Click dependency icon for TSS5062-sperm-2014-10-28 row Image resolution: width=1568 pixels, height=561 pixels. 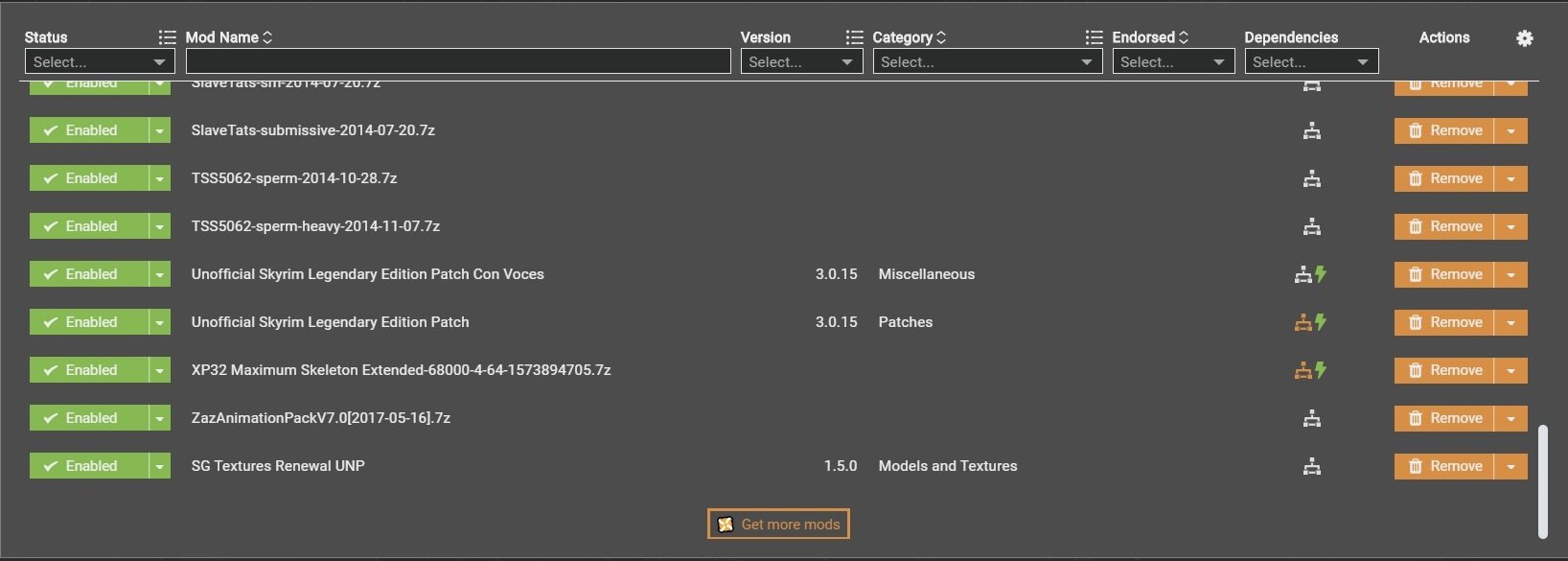coord(1312,179)
